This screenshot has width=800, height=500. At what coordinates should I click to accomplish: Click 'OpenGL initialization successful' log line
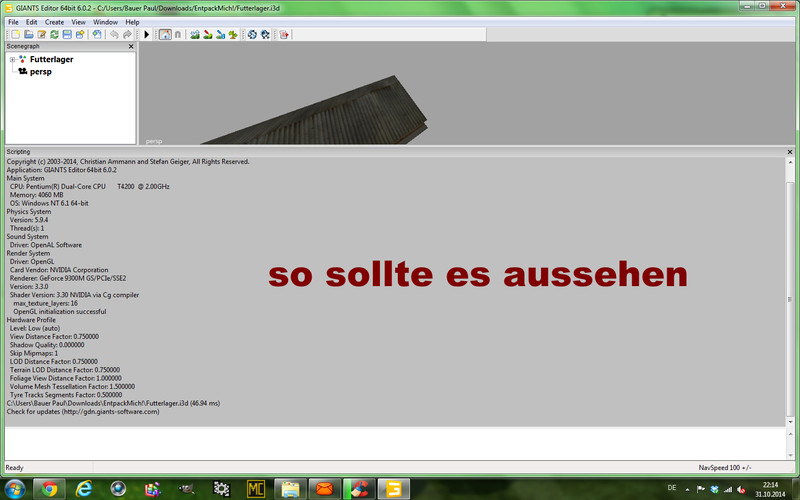[x=60, y=311]
